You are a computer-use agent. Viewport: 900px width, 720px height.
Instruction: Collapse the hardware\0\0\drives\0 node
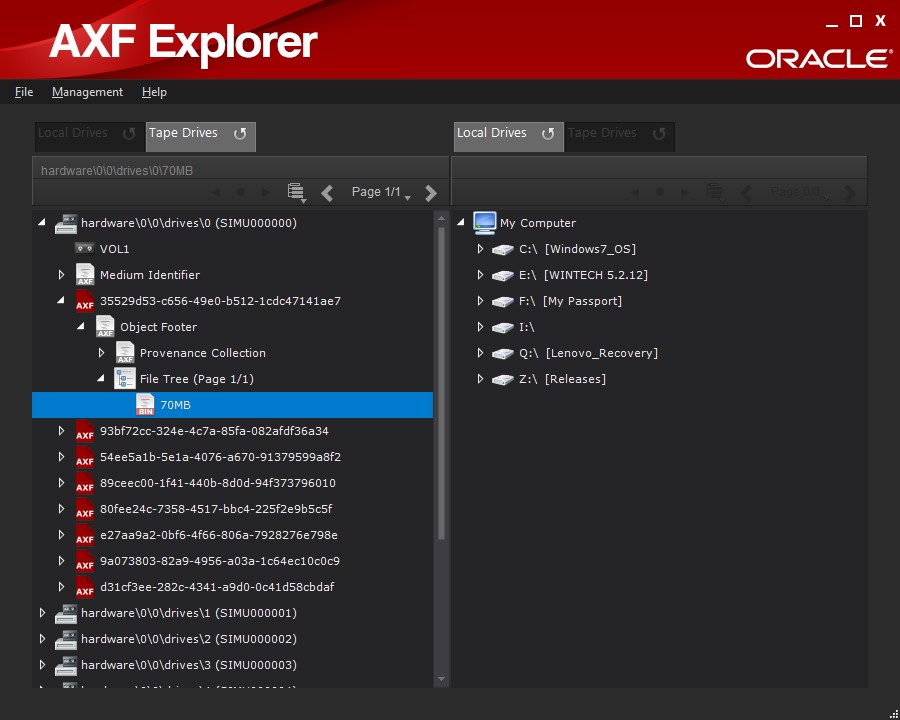point(41,222)
